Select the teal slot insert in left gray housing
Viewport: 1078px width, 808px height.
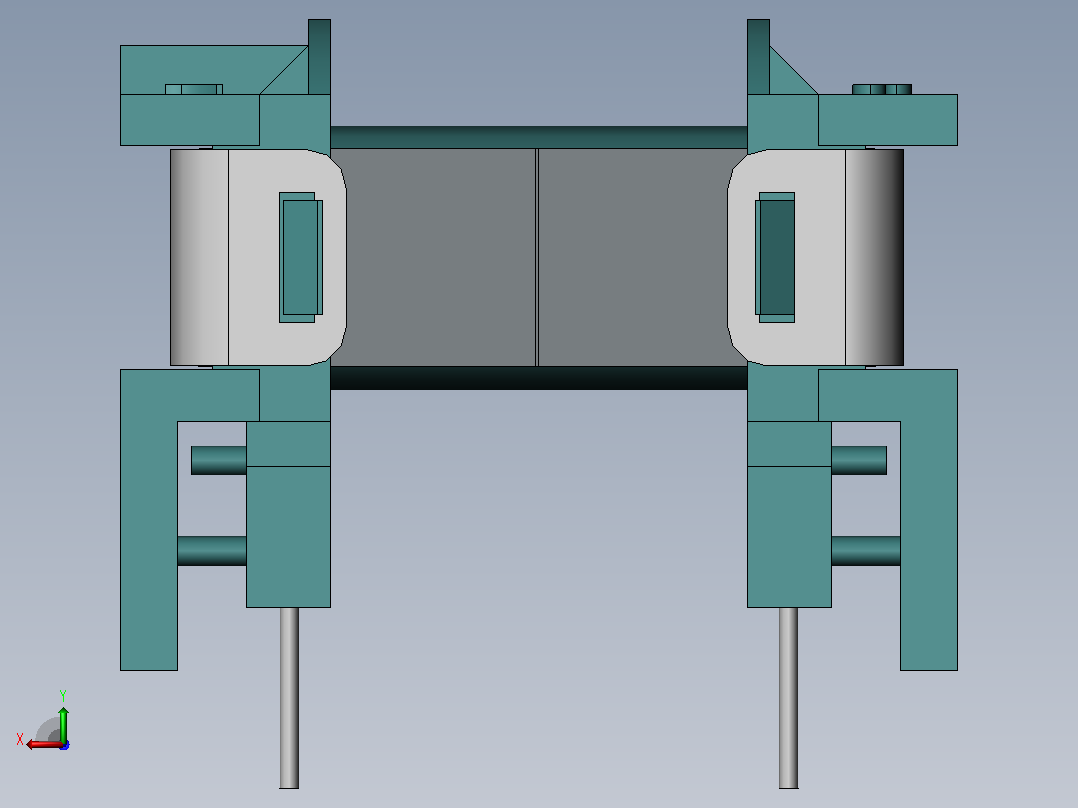(x=300, y=257)
